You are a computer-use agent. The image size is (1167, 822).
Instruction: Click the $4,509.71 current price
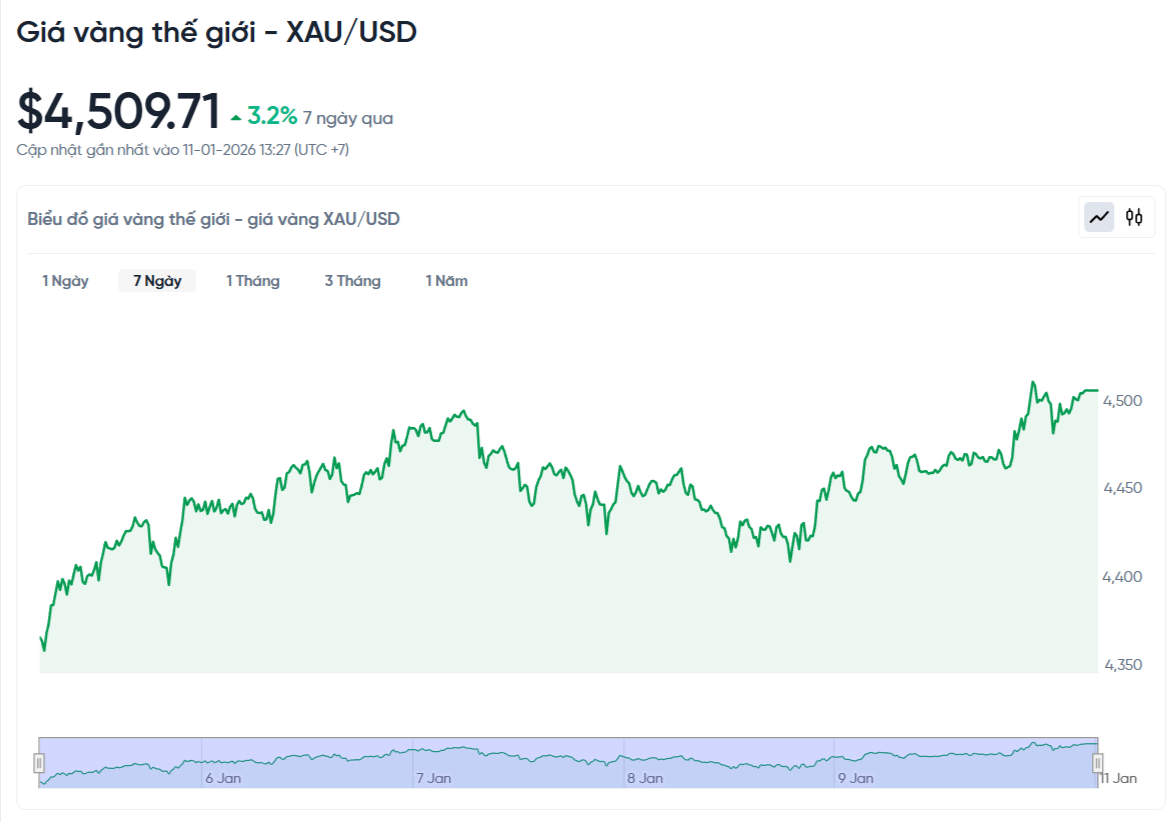point(119,111)
